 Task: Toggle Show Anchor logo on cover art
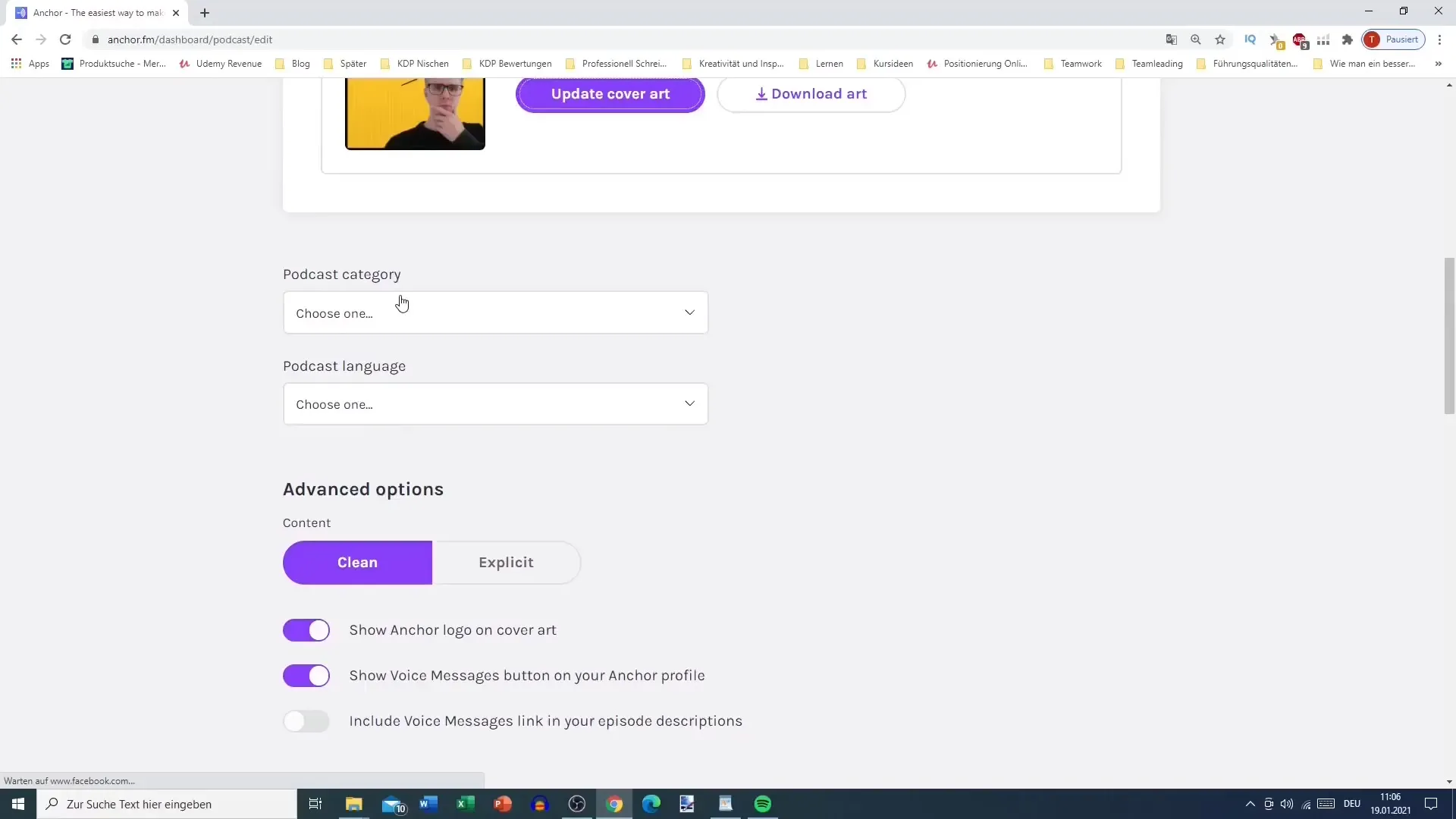click(307, 629)
